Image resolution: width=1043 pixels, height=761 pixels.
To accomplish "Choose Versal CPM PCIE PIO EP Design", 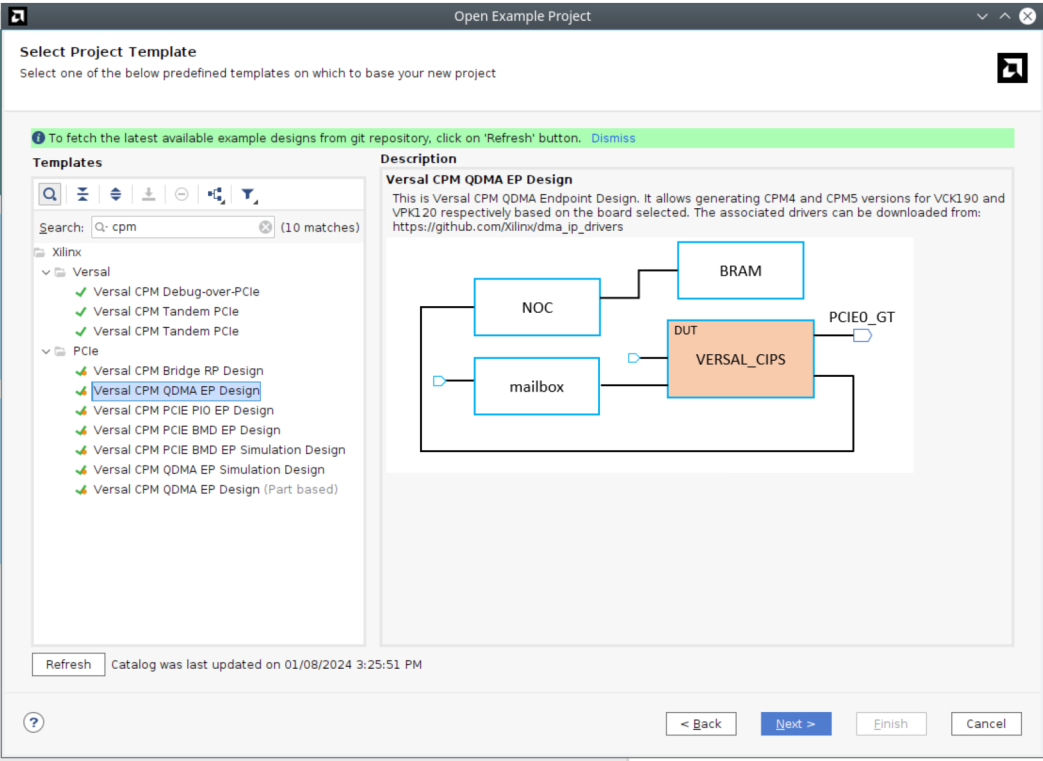I will 183,410.
